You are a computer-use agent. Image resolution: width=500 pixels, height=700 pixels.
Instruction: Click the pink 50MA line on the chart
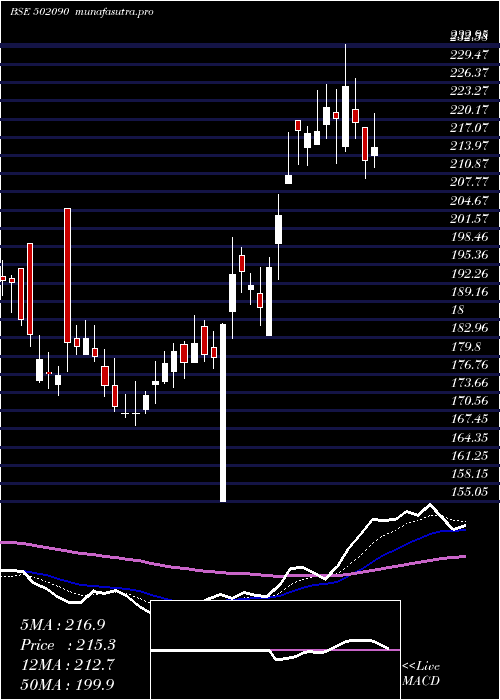[232, 573]
